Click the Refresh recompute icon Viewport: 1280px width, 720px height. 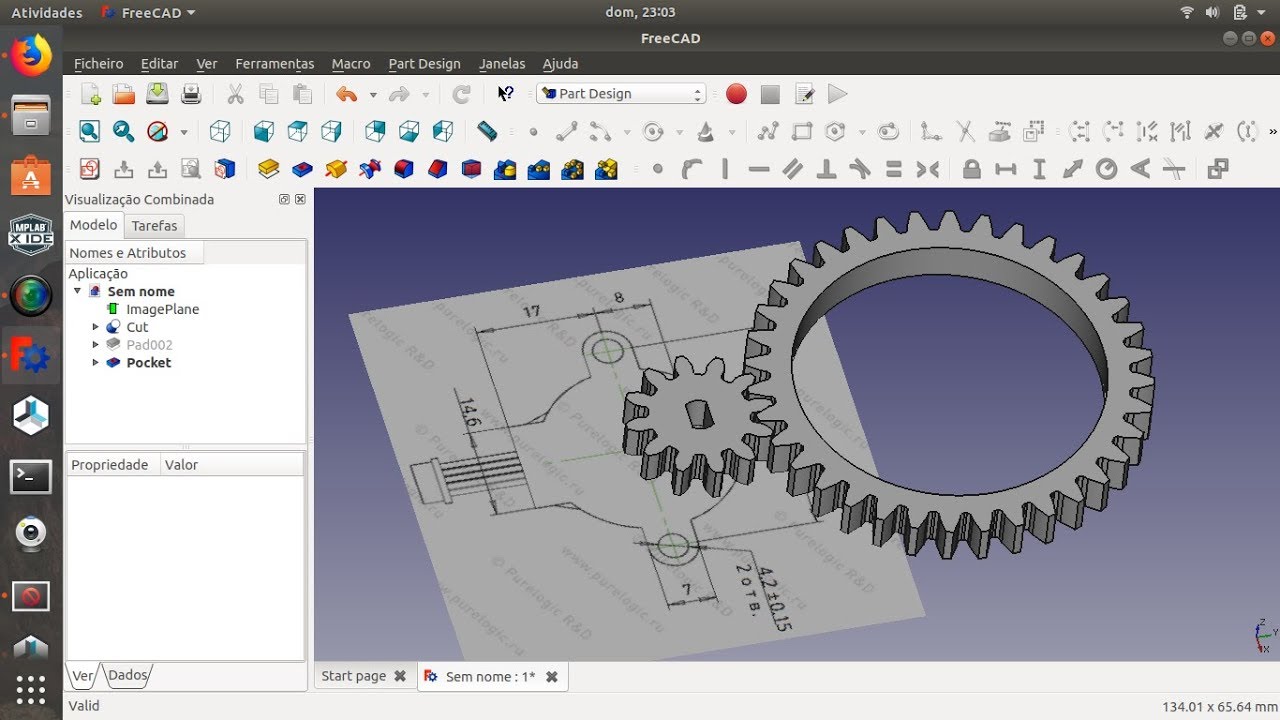coord(461,94)
